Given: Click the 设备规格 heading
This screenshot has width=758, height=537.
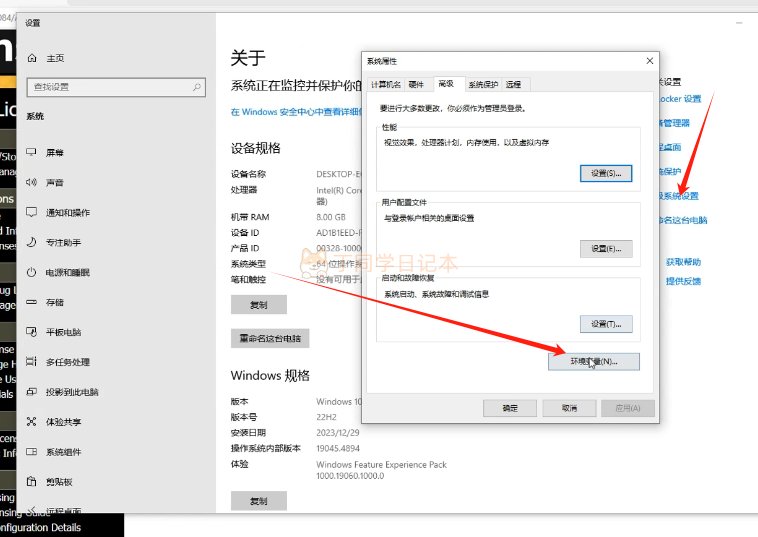Looking at the screenshot, I should [255, 148].
